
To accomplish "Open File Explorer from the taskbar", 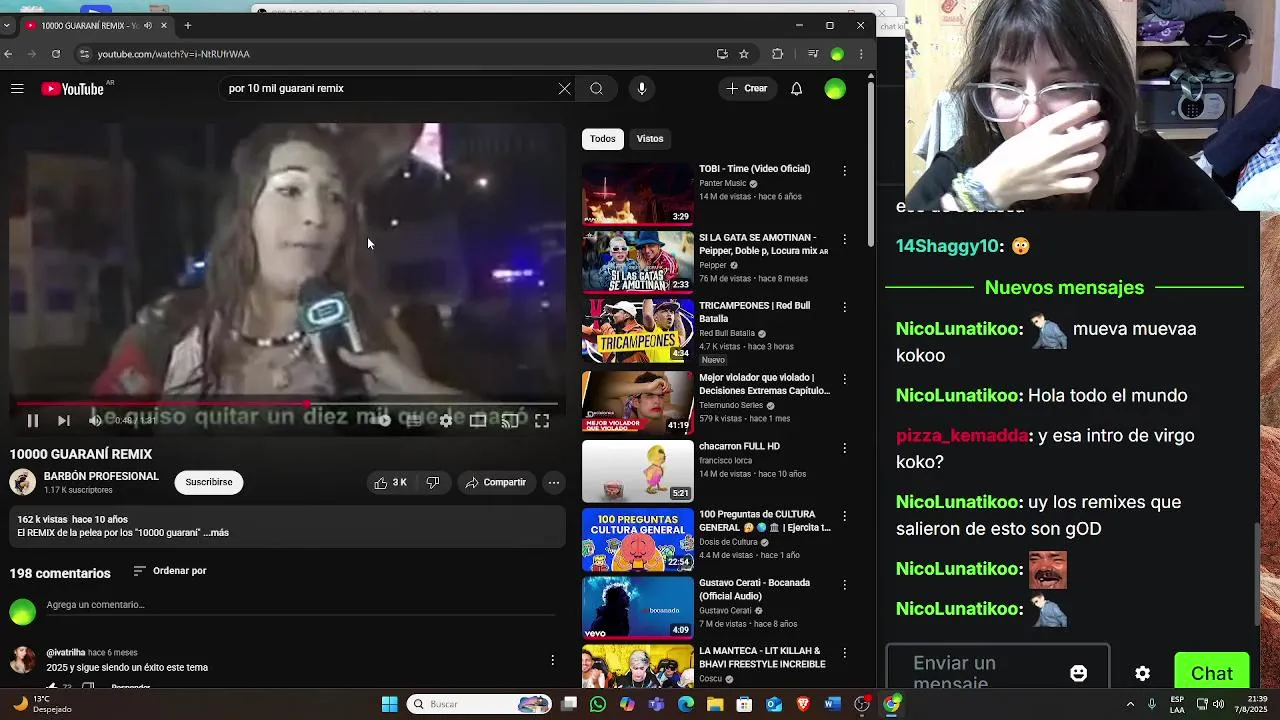I will (715, 704).
